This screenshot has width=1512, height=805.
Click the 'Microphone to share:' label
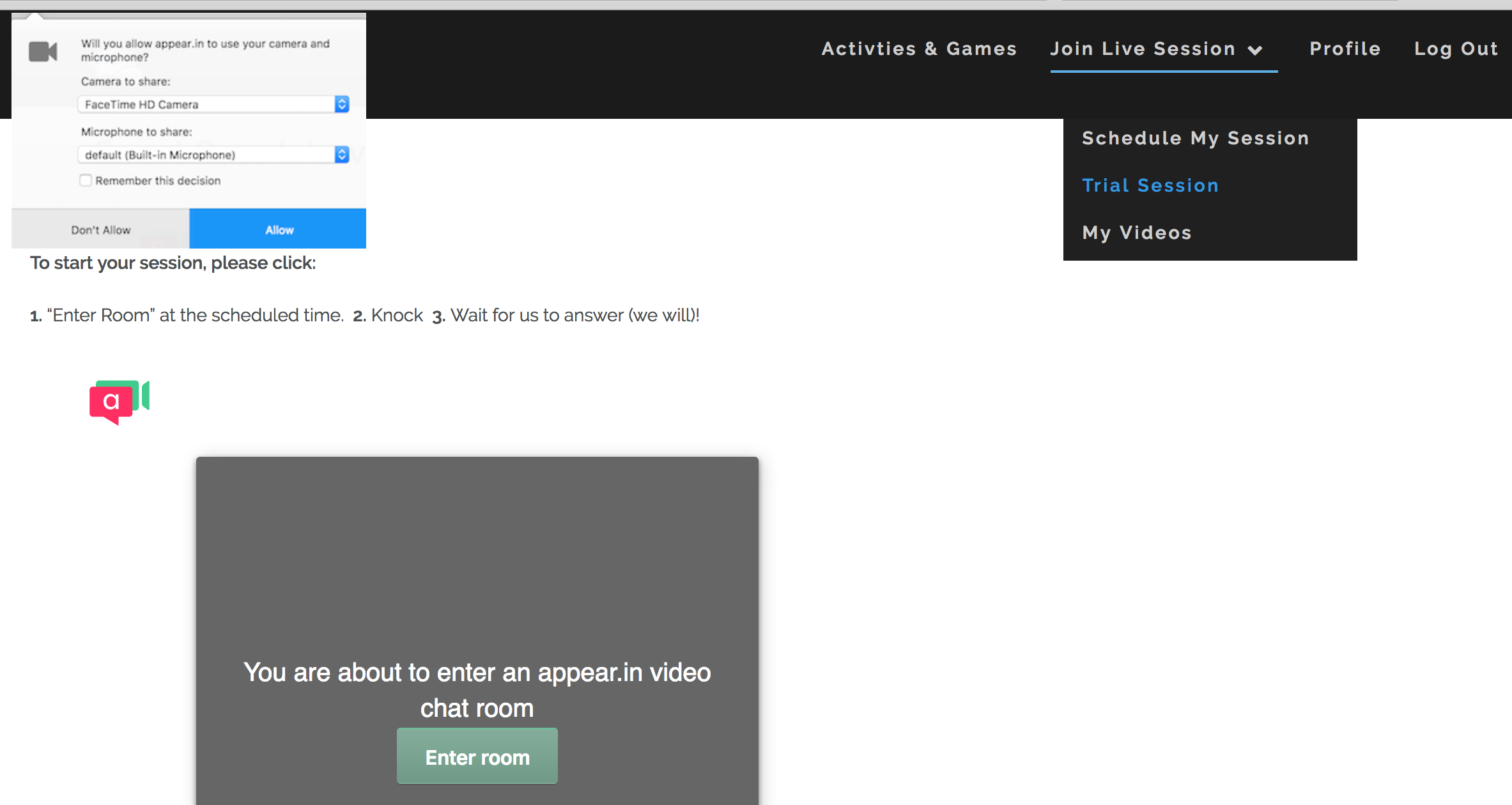tap(137, 132)
